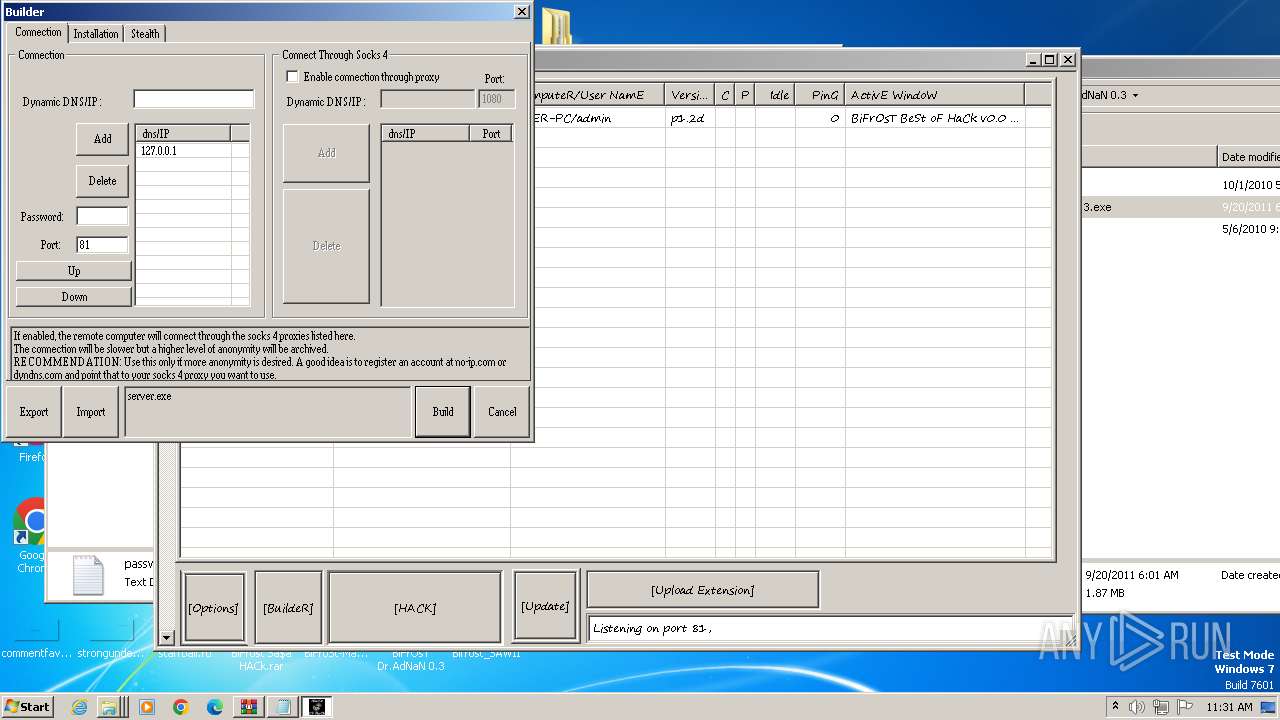
Task: Switch to the Connection tab
Action: click(38, 33)
